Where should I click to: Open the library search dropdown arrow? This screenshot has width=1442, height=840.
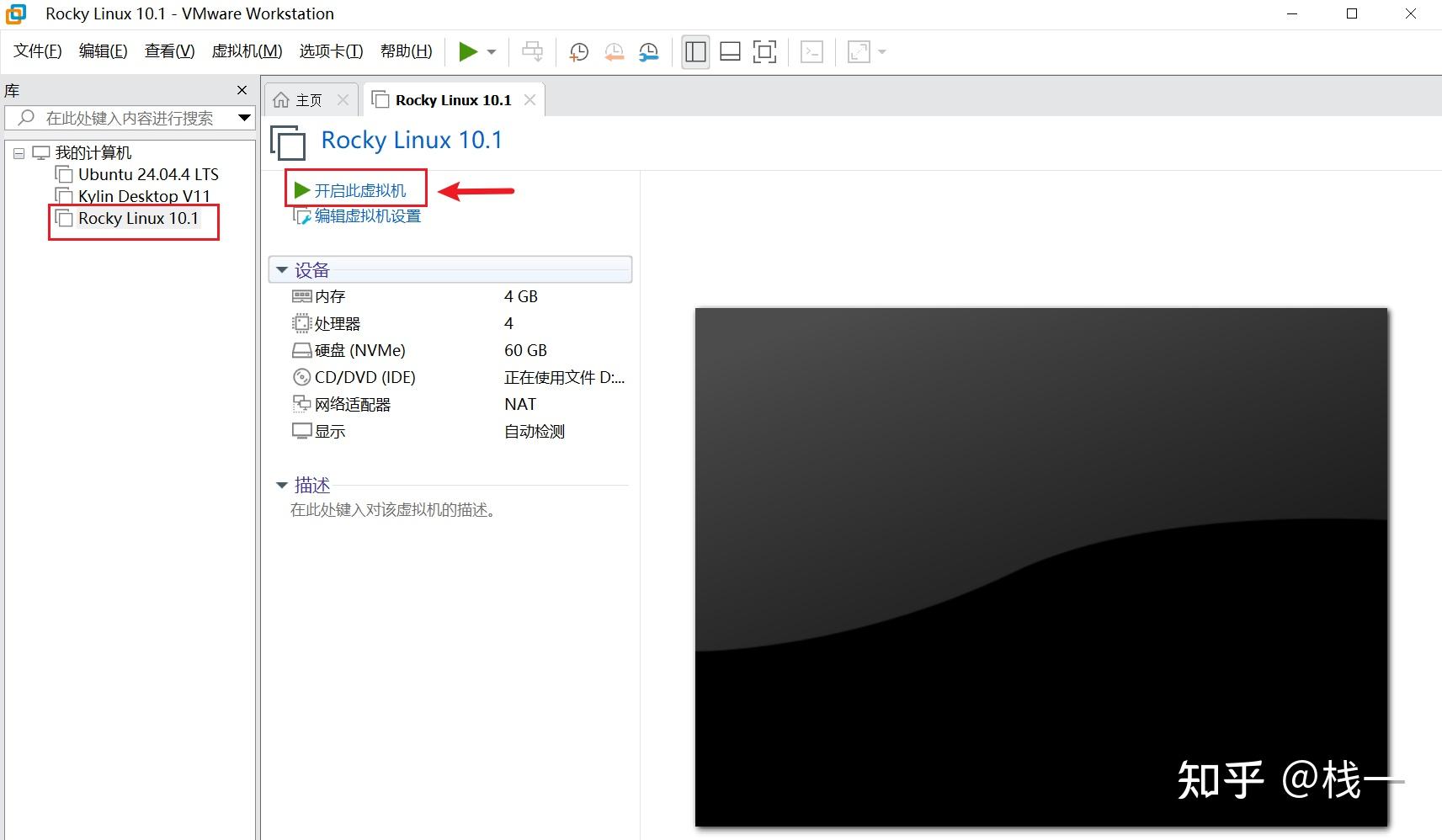point(244,118)
